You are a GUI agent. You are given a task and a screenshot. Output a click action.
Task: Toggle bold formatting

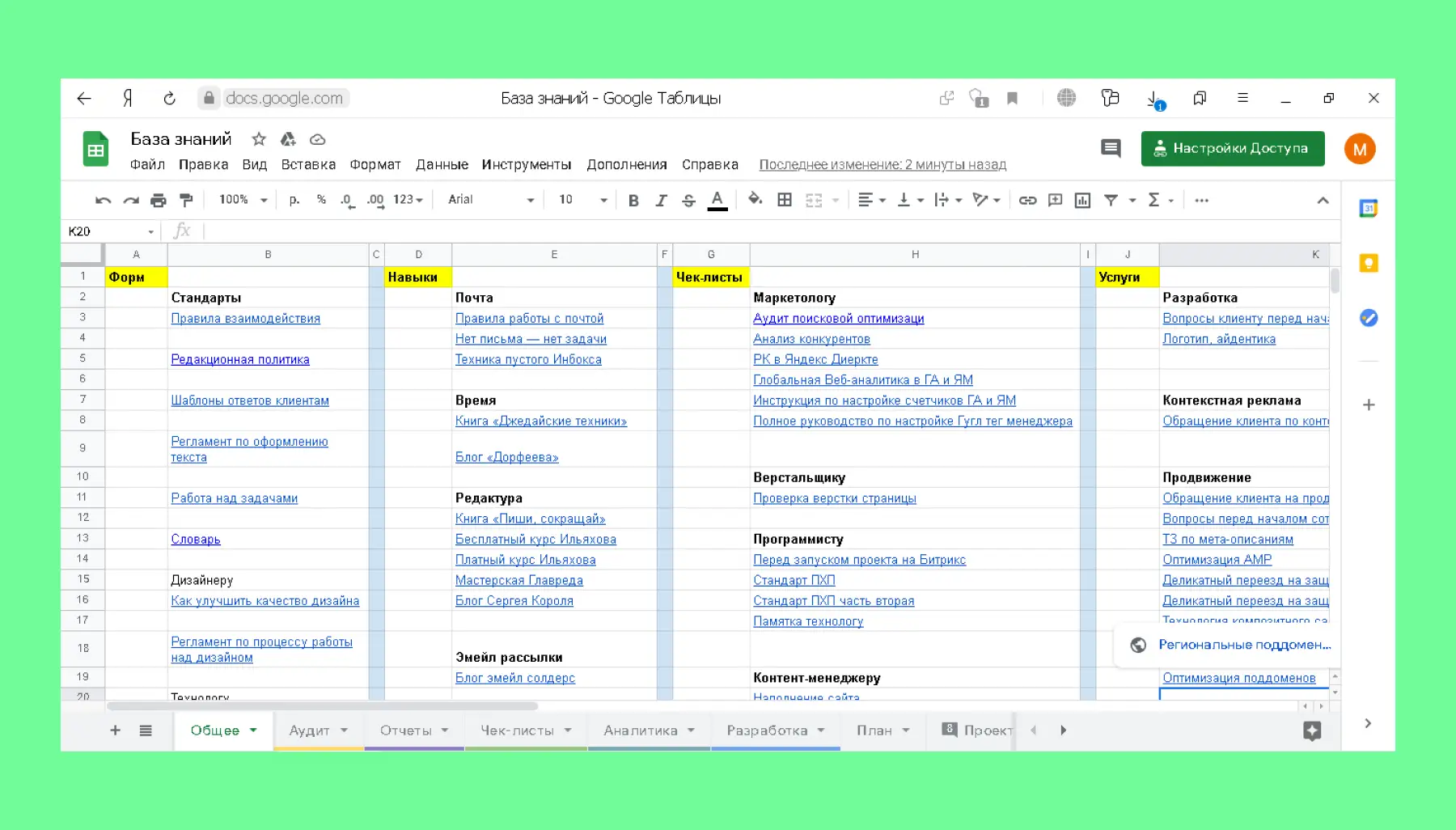coord(633,200)
